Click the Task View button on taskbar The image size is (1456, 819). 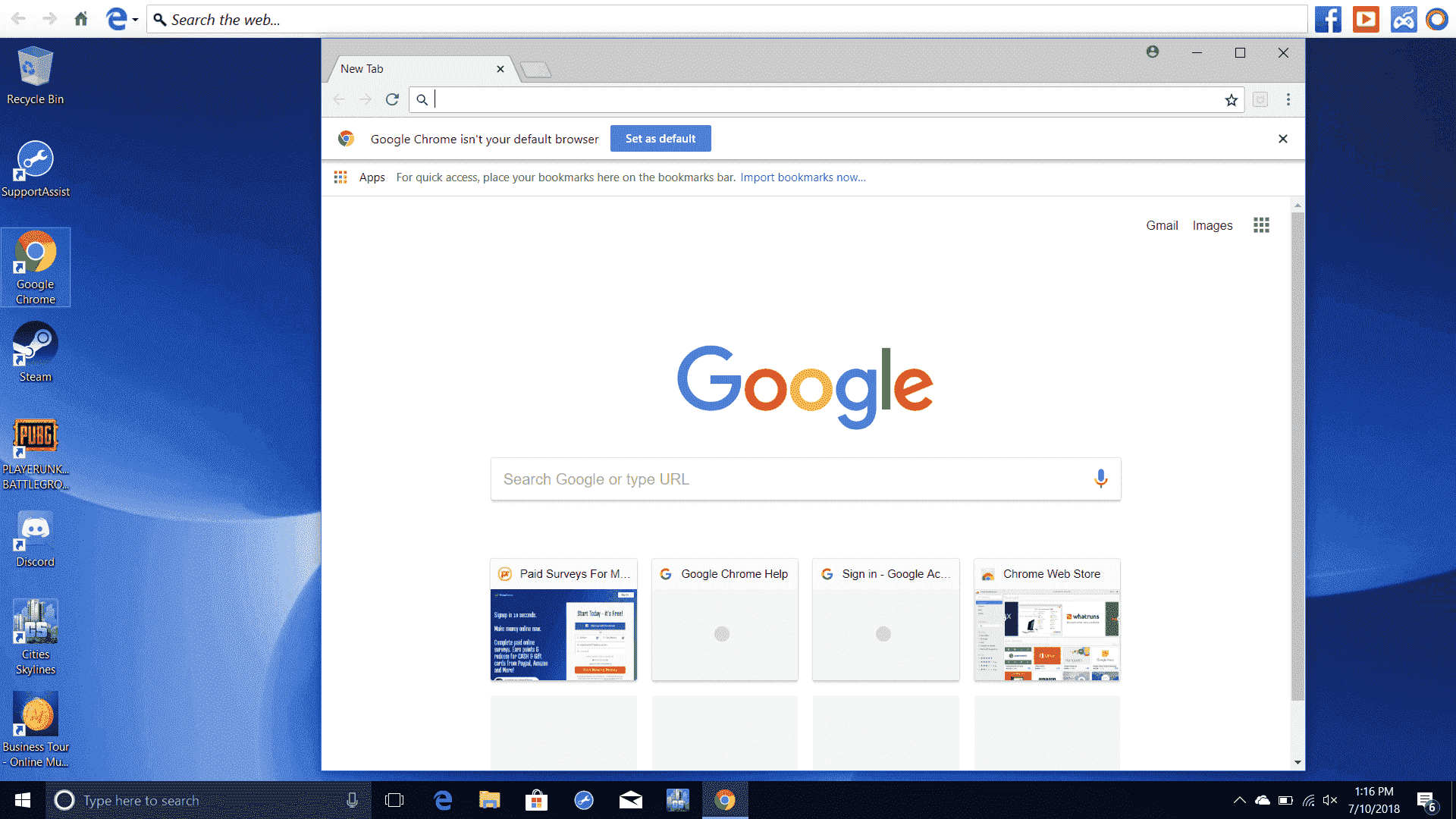(x=394, y=800)
